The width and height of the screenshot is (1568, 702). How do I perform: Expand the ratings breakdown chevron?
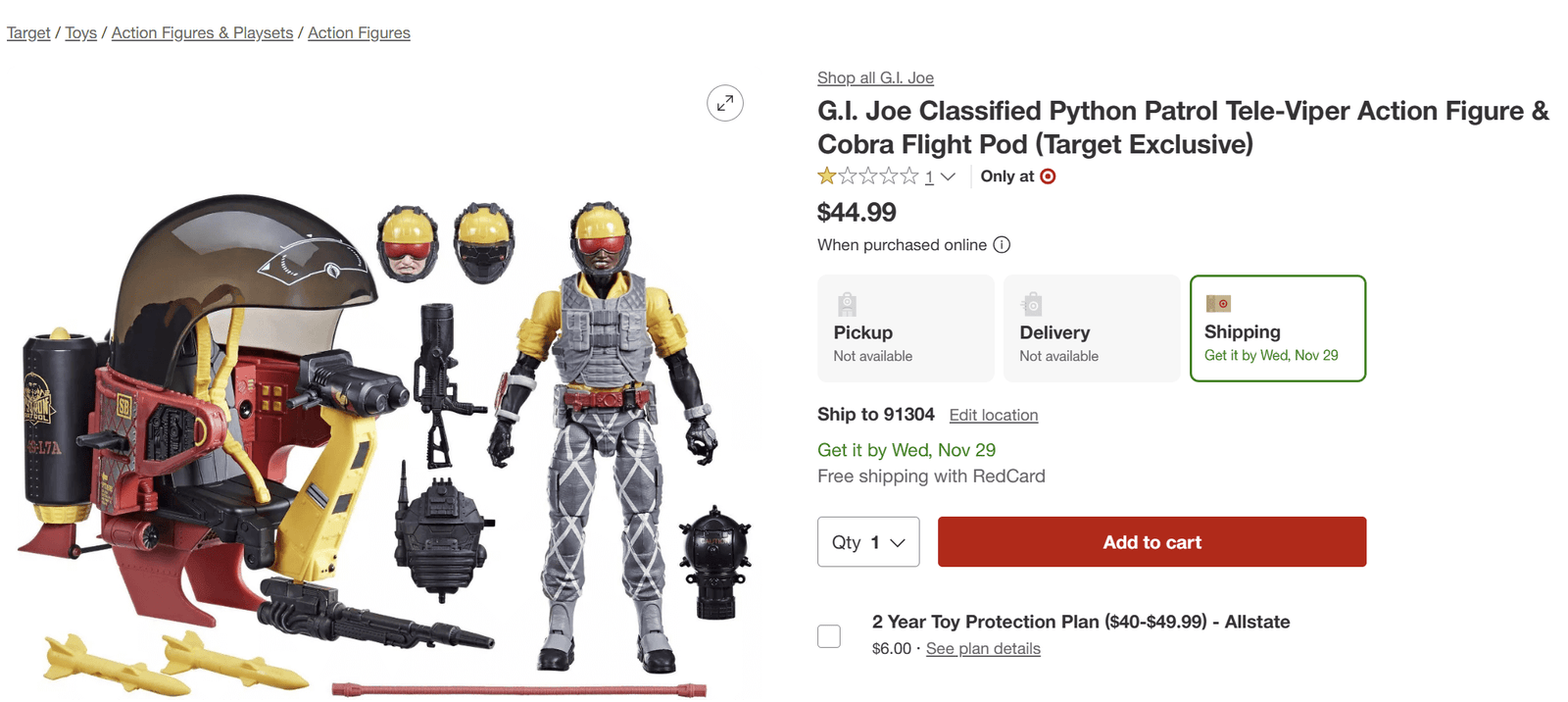coord(948,177)
